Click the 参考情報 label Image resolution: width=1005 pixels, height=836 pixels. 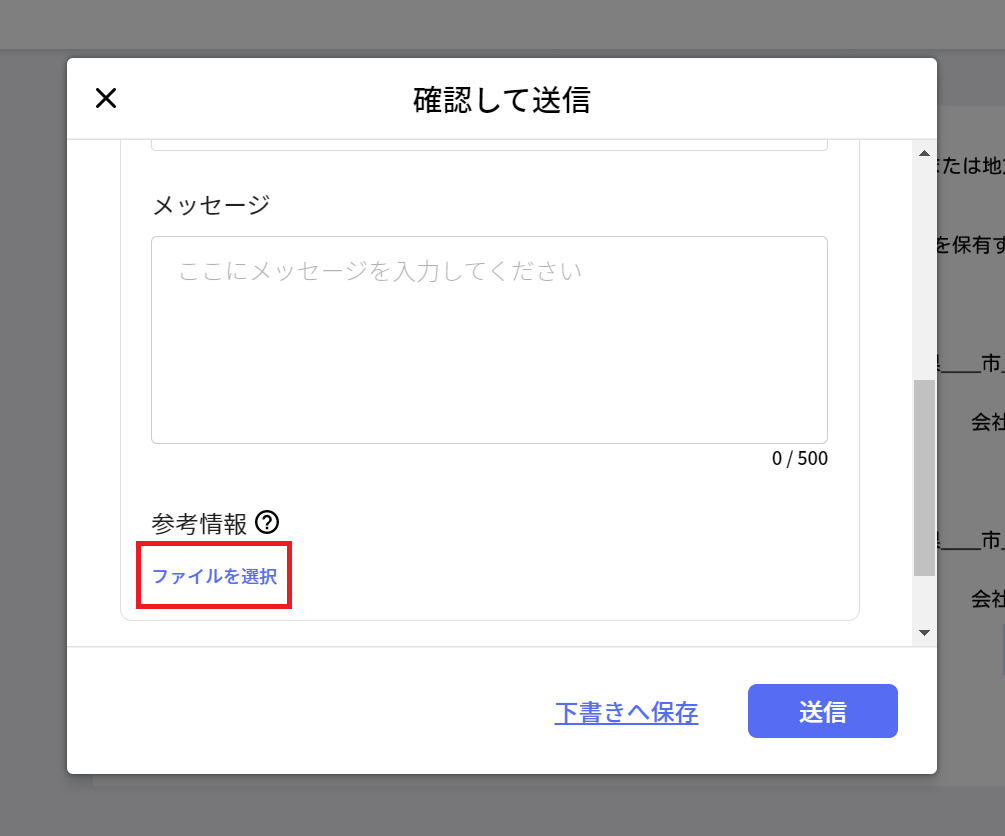click(x=199, y=524)
